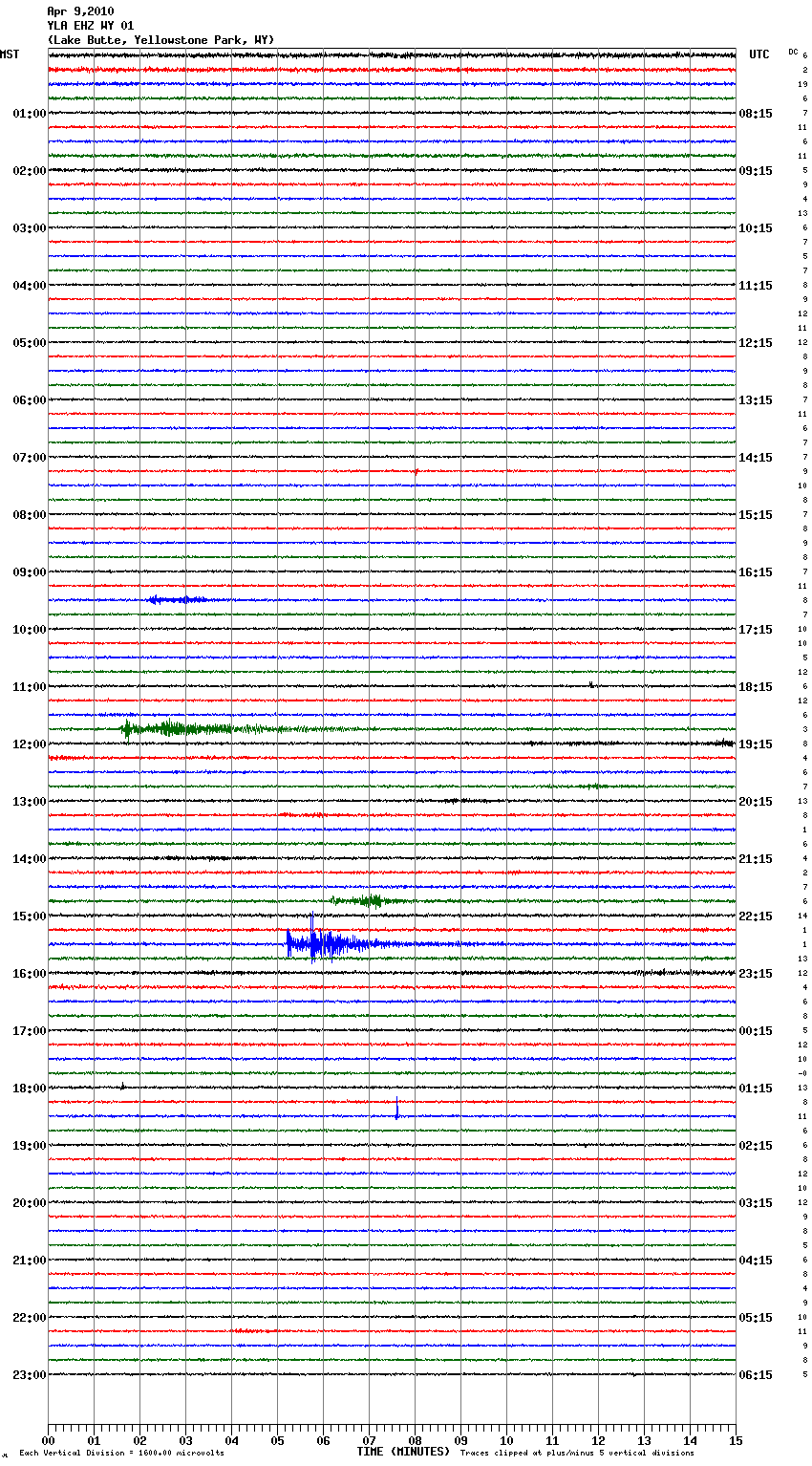
Task: Select the 21:00 MST time label
Action: (x=30, y=1261)
